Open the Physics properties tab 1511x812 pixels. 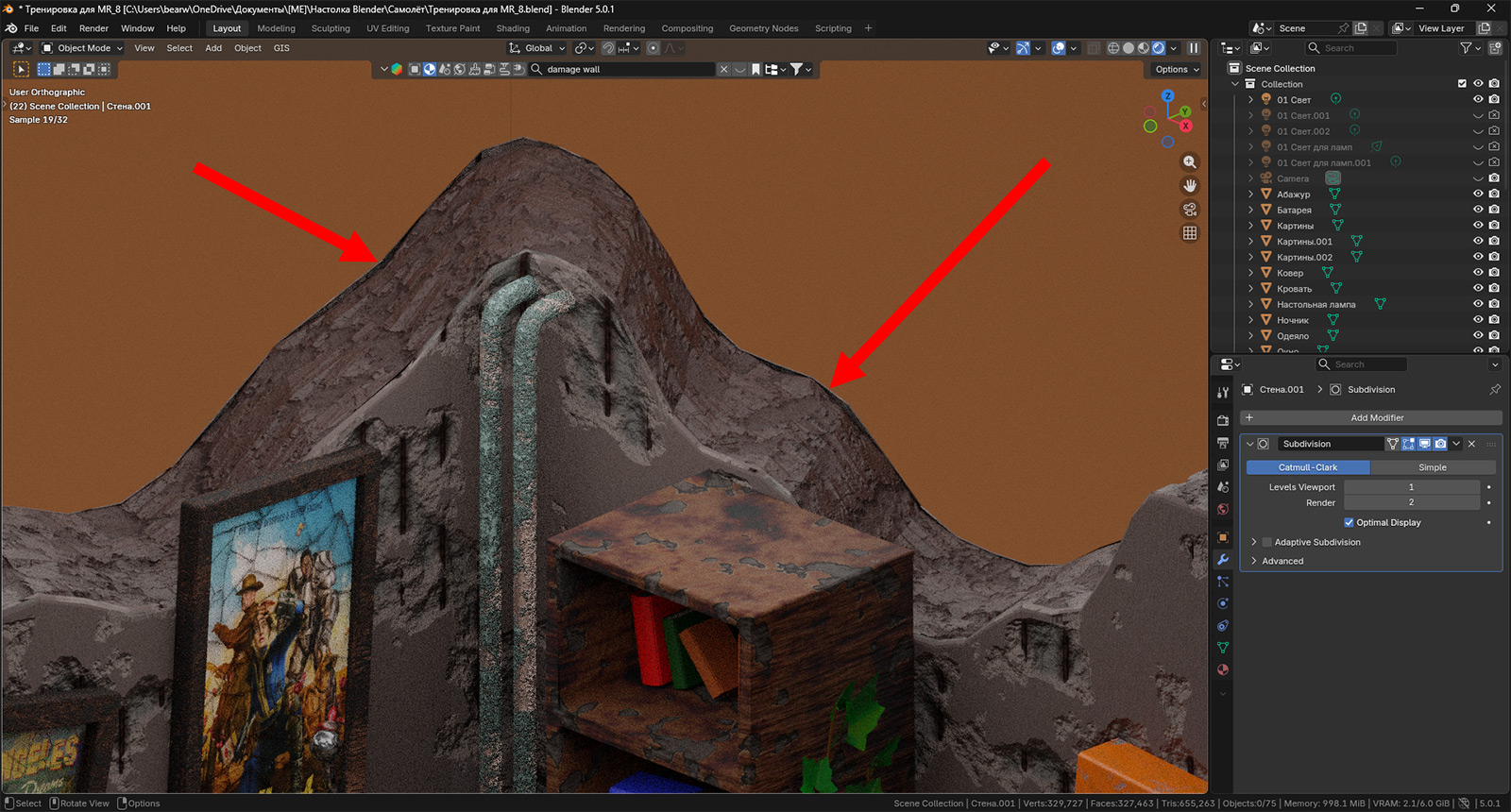(x=1223, y=603)
